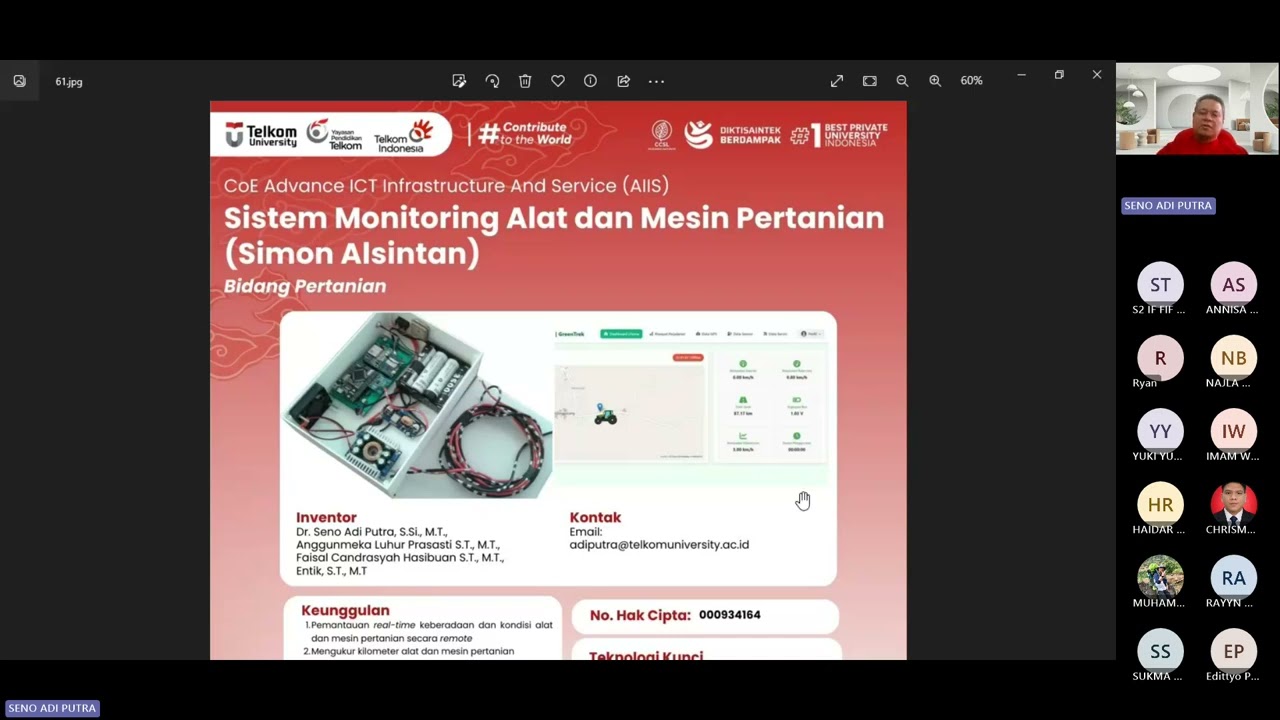
Task: Click the 60% zoom level value
Action: [x=971, y=81]
